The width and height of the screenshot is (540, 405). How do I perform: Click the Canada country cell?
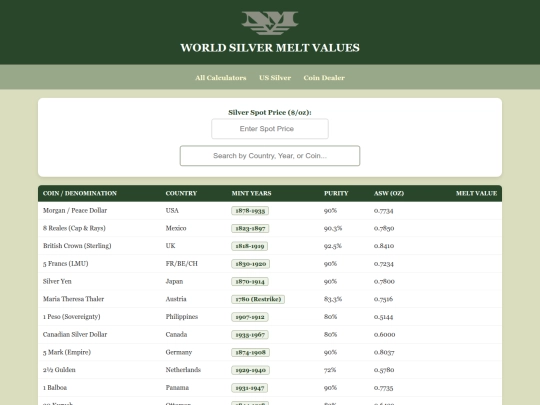point(176,334)
